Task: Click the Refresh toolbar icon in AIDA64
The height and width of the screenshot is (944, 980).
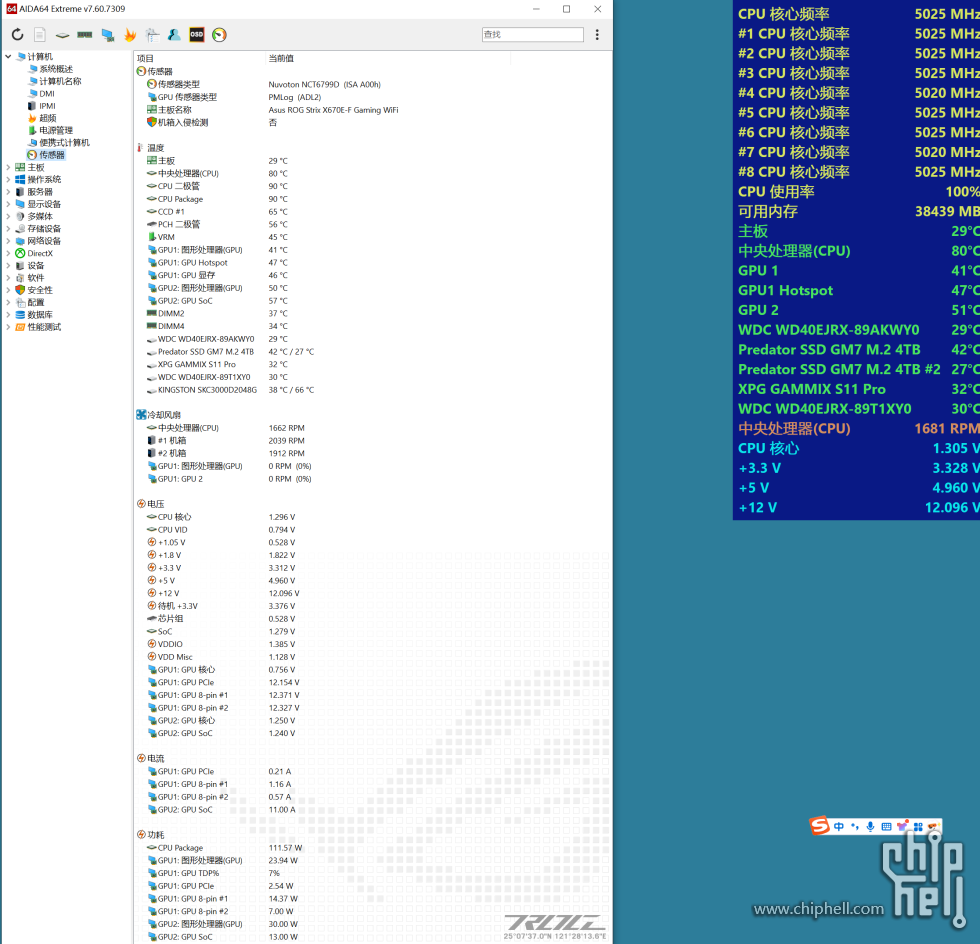Action: [x=18, y=35]
